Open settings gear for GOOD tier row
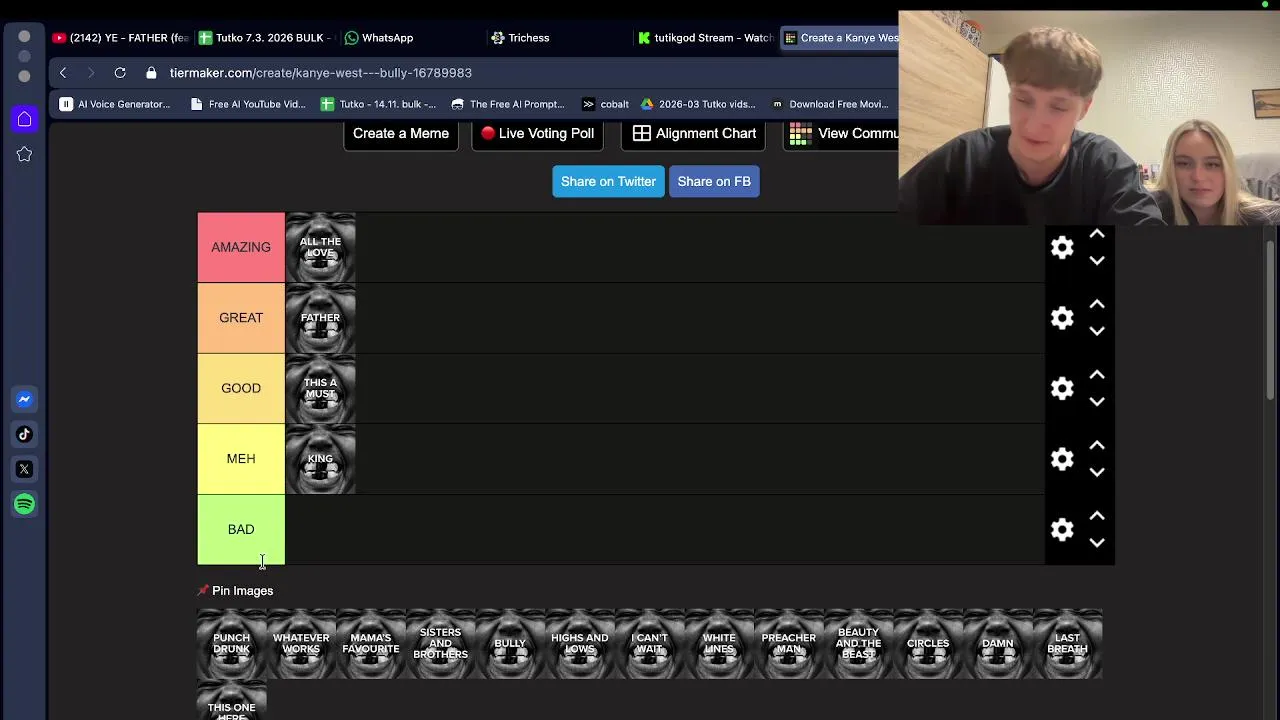 pos(1062,388)
